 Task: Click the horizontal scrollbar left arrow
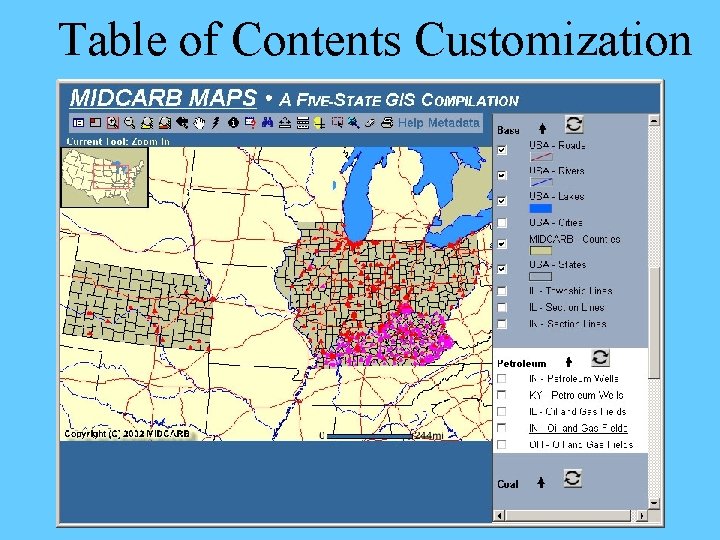pyautogui.click(x=499, y=516)
